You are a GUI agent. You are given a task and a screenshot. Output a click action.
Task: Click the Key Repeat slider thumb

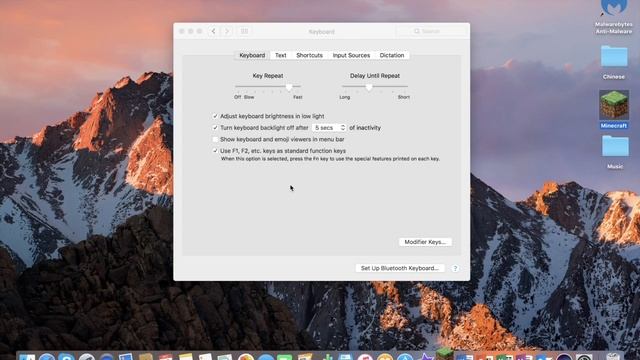pyautogui.click(x=289, y=87)
